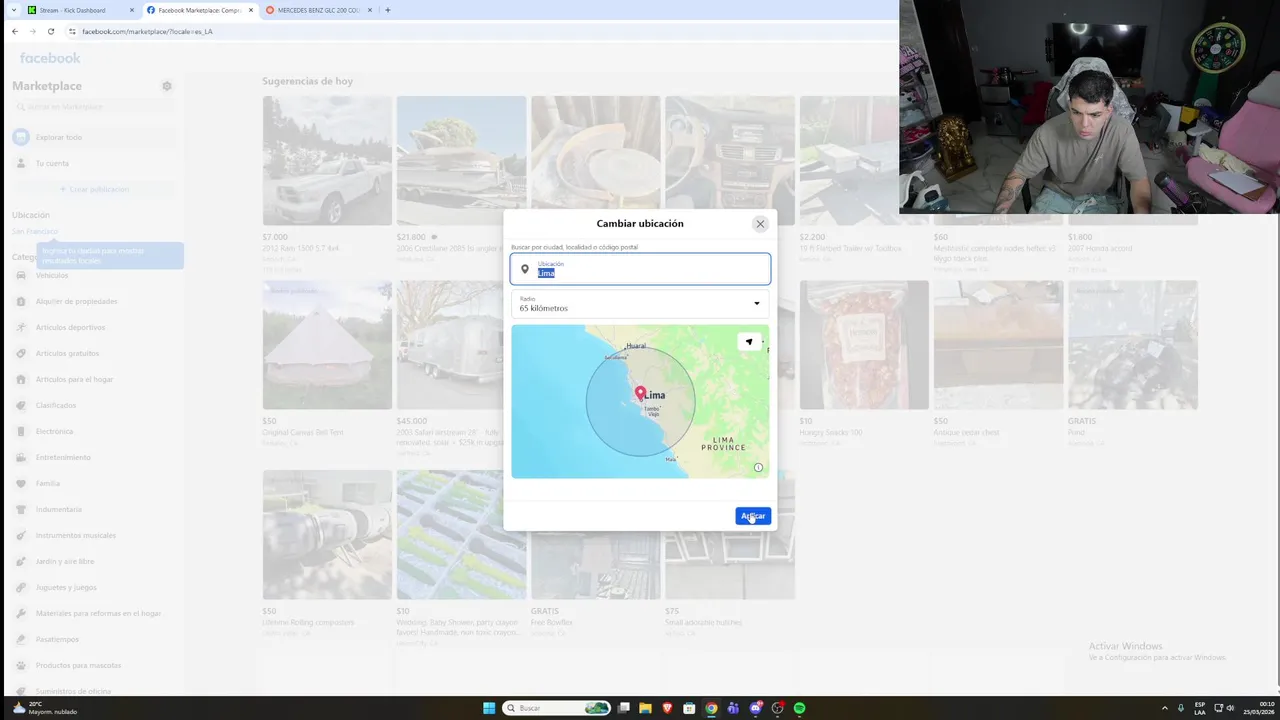Click the Alquiler de propiedades category icon

(x=21, y=301)
